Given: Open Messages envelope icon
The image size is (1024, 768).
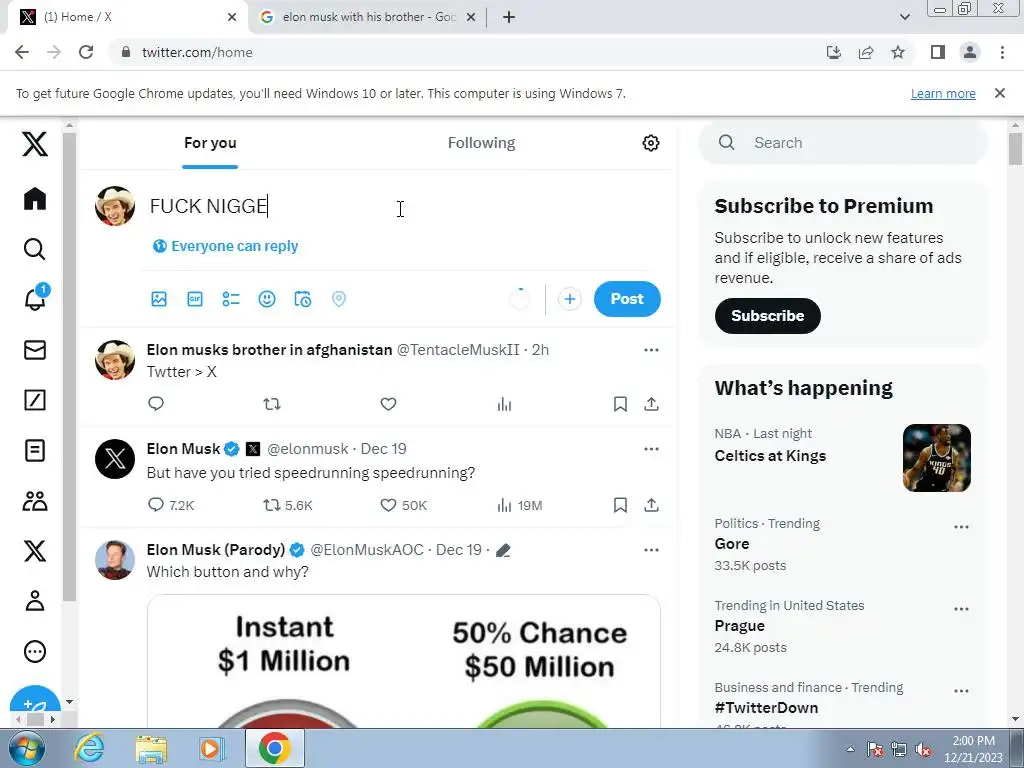Looking at the screenshot, I should (x=35, y=350).
